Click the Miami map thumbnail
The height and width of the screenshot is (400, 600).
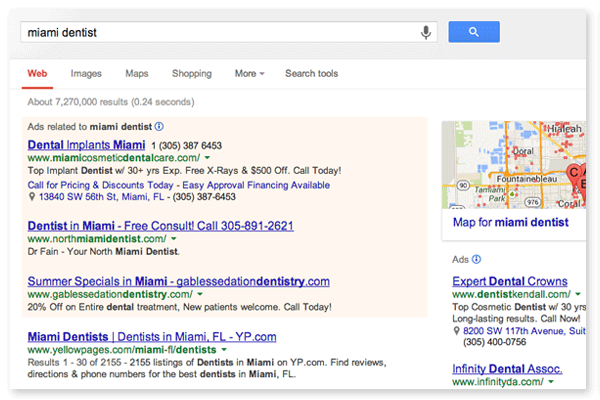514,165
